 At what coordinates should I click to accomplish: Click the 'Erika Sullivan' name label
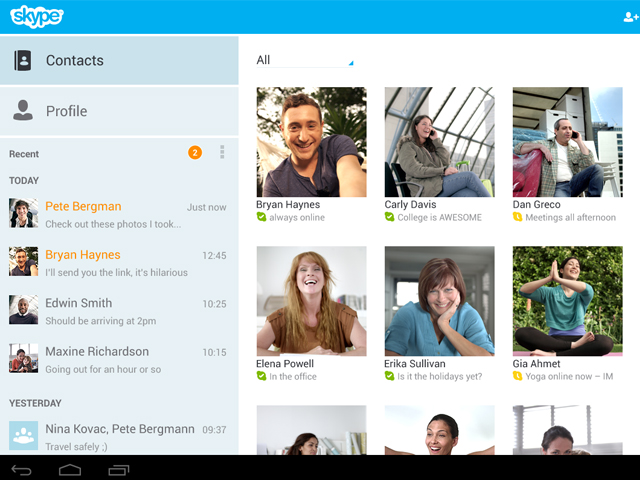click(x=415, y=363)
